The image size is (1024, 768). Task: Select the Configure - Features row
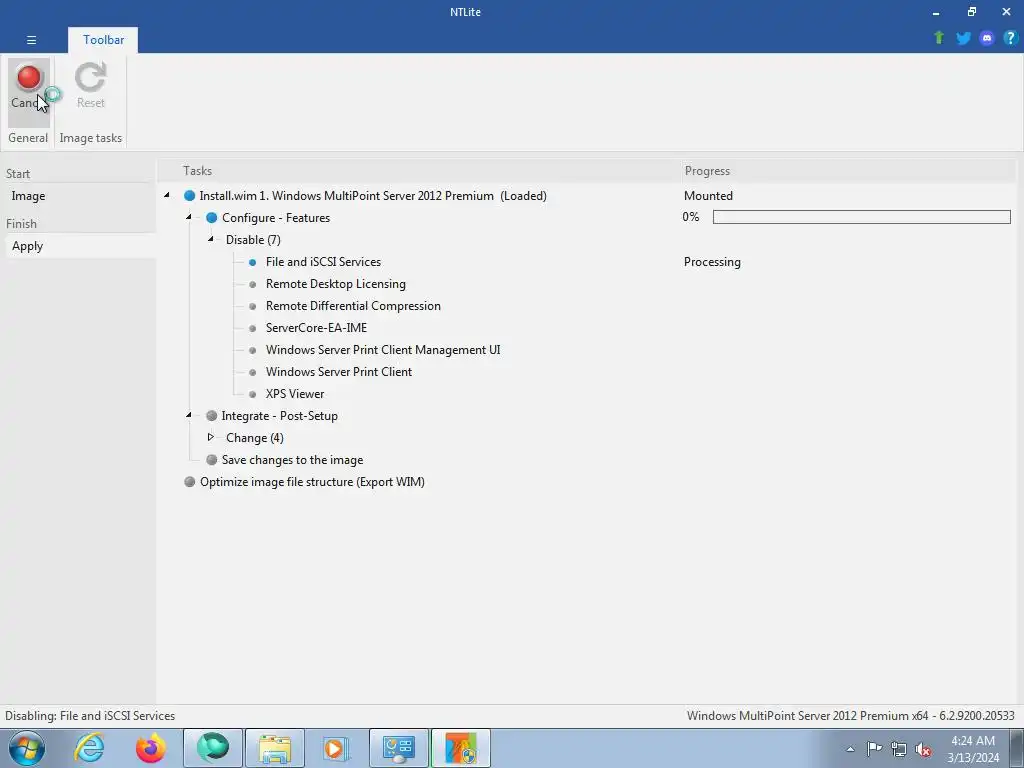coord(276,218)
